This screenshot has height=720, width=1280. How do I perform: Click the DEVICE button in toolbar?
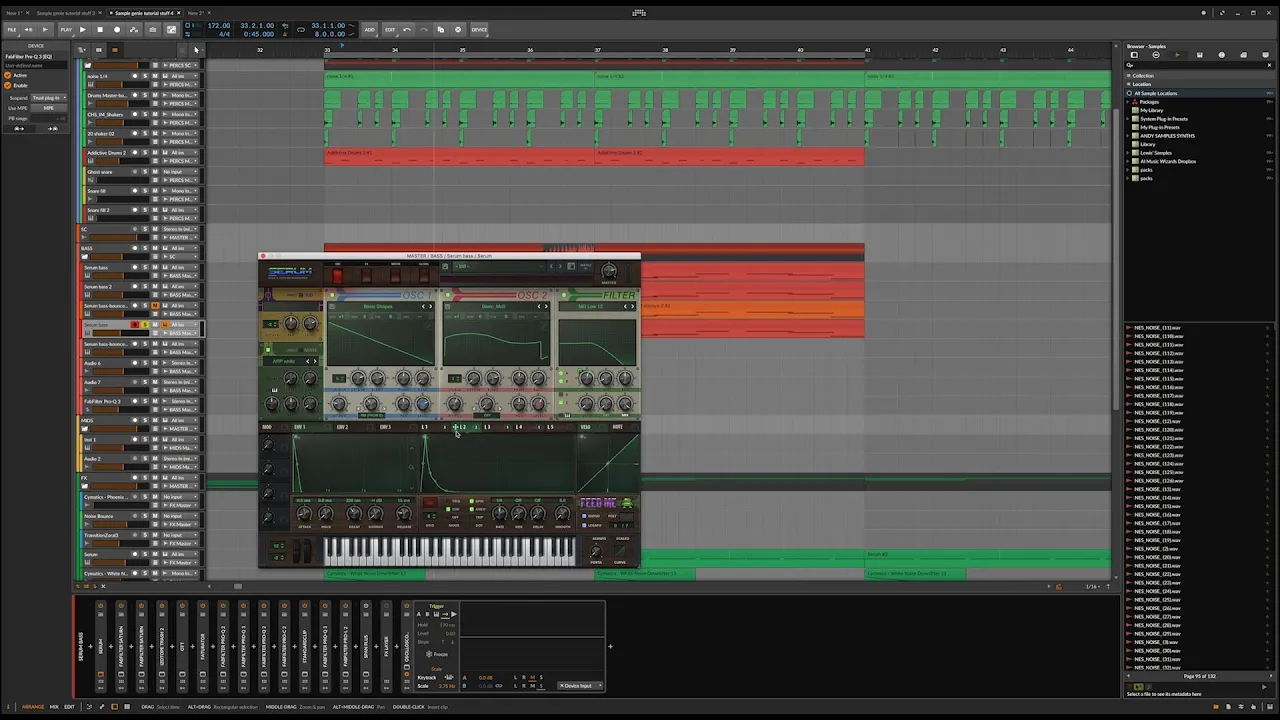pos(479,30)
